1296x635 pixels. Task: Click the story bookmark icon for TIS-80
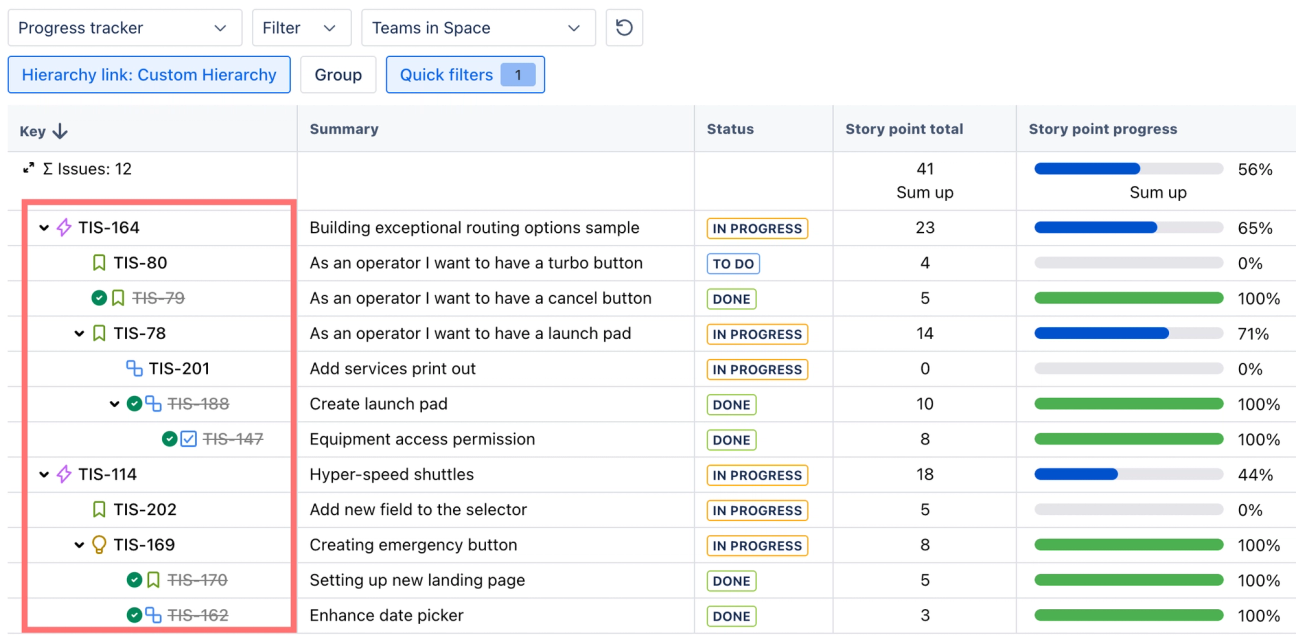(99, 263)
